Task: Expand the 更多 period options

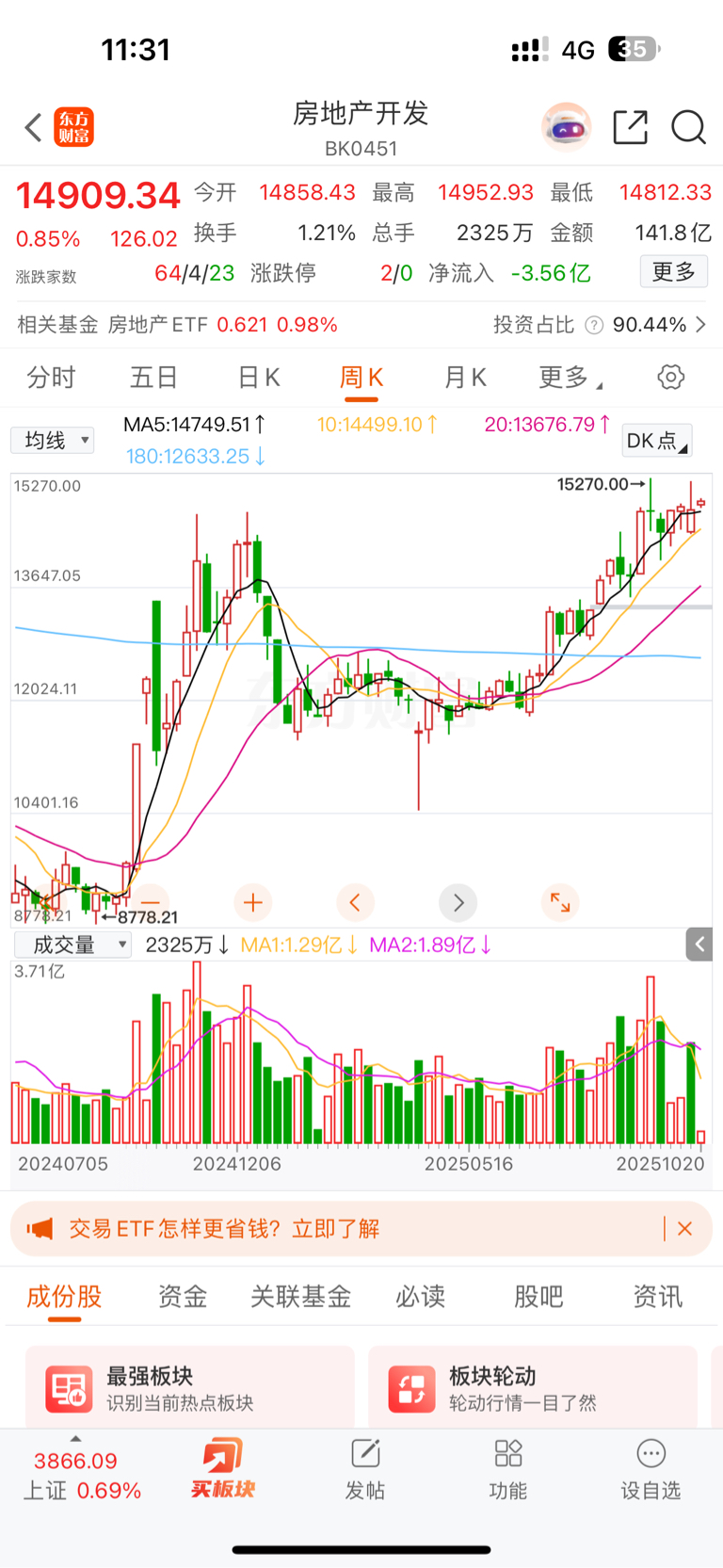Action: [x=569, y=378]
